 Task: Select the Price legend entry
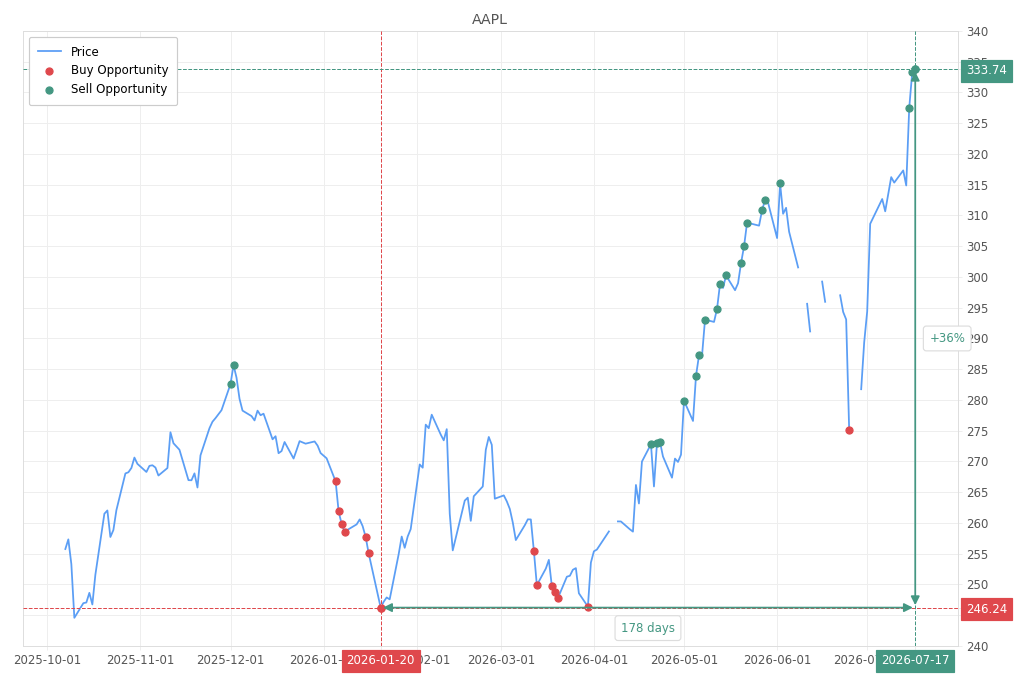point(85,51)
